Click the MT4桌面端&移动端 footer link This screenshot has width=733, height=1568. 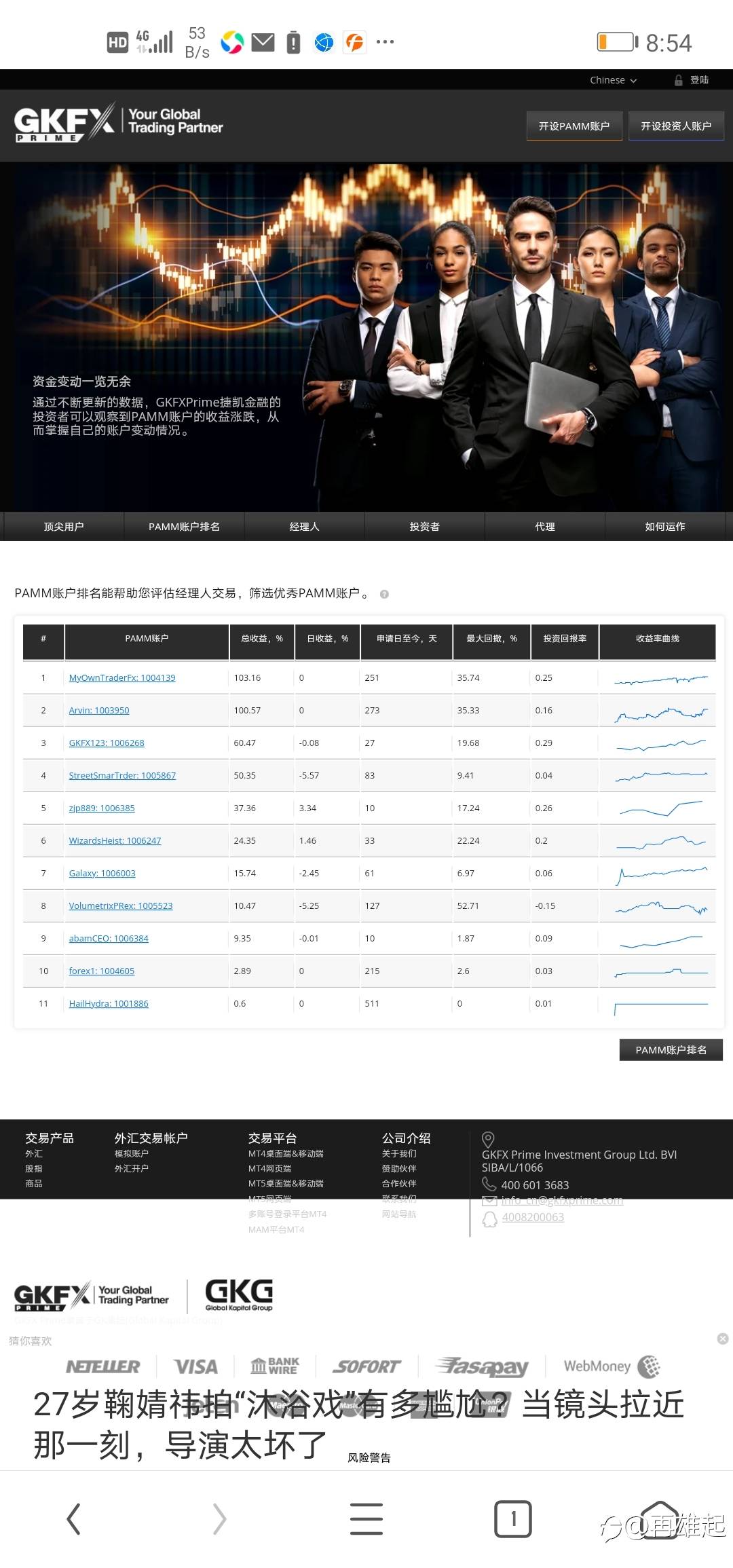[x=286, y=1153]
